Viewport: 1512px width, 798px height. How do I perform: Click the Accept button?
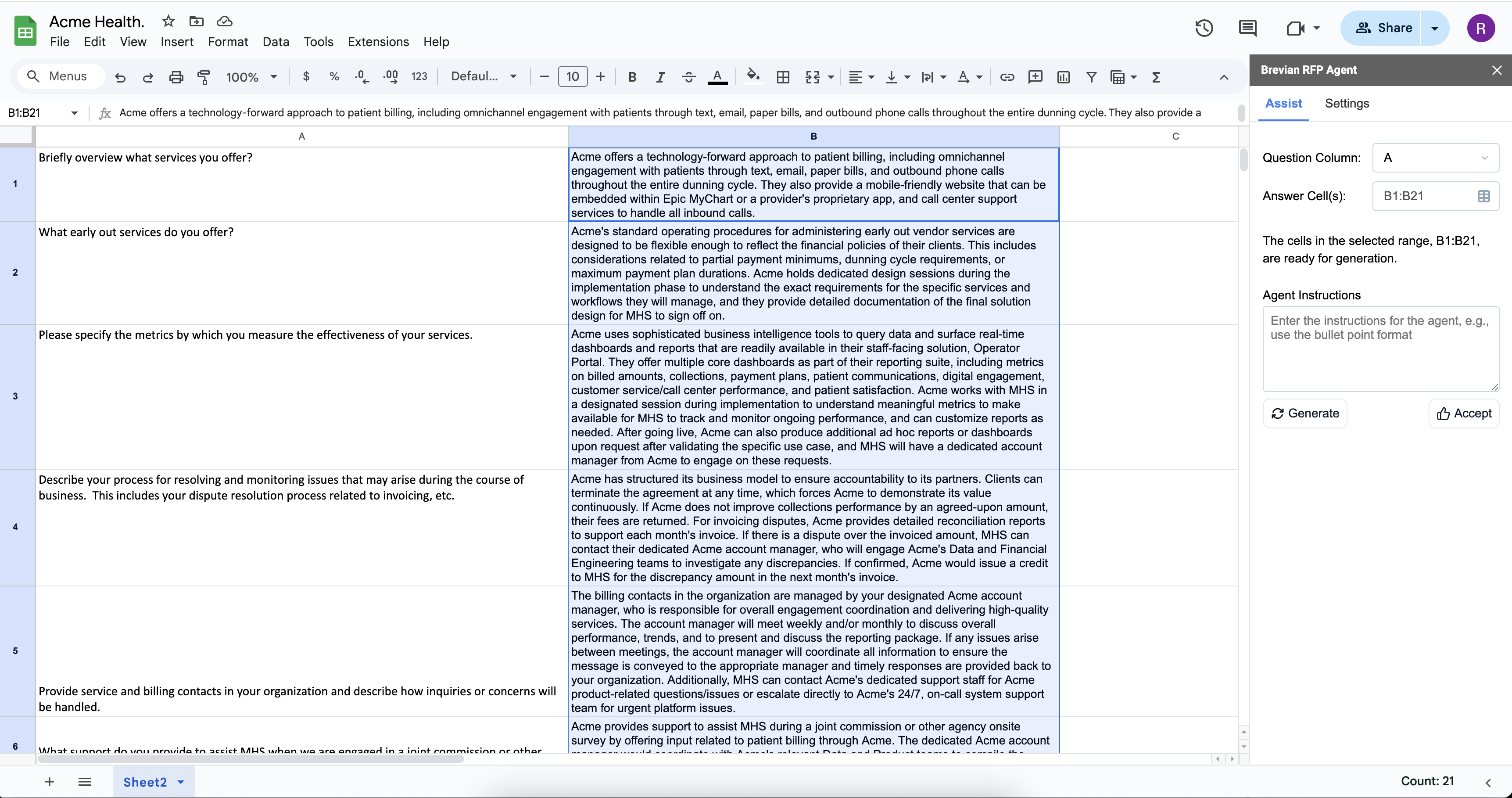click(1463, 413)
